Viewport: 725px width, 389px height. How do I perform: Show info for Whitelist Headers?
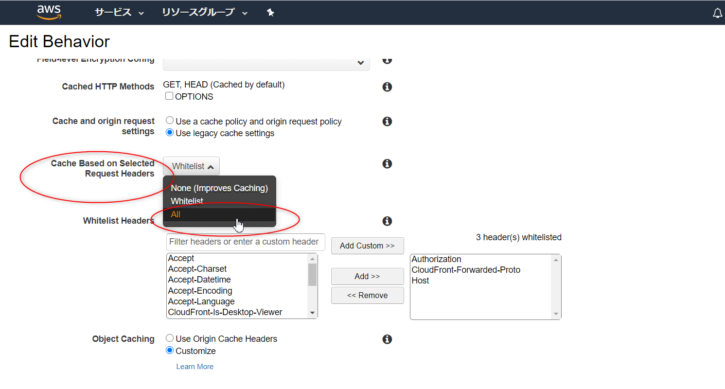[387, 221]
